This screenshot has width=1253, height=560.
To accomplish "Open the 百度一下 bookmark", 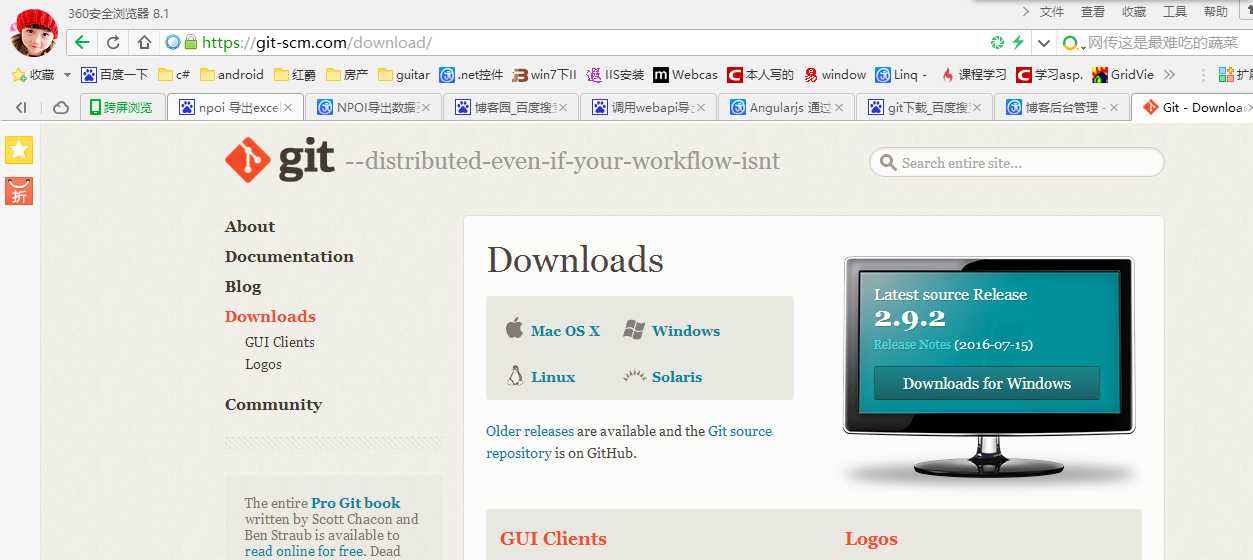I will [115, 74].
